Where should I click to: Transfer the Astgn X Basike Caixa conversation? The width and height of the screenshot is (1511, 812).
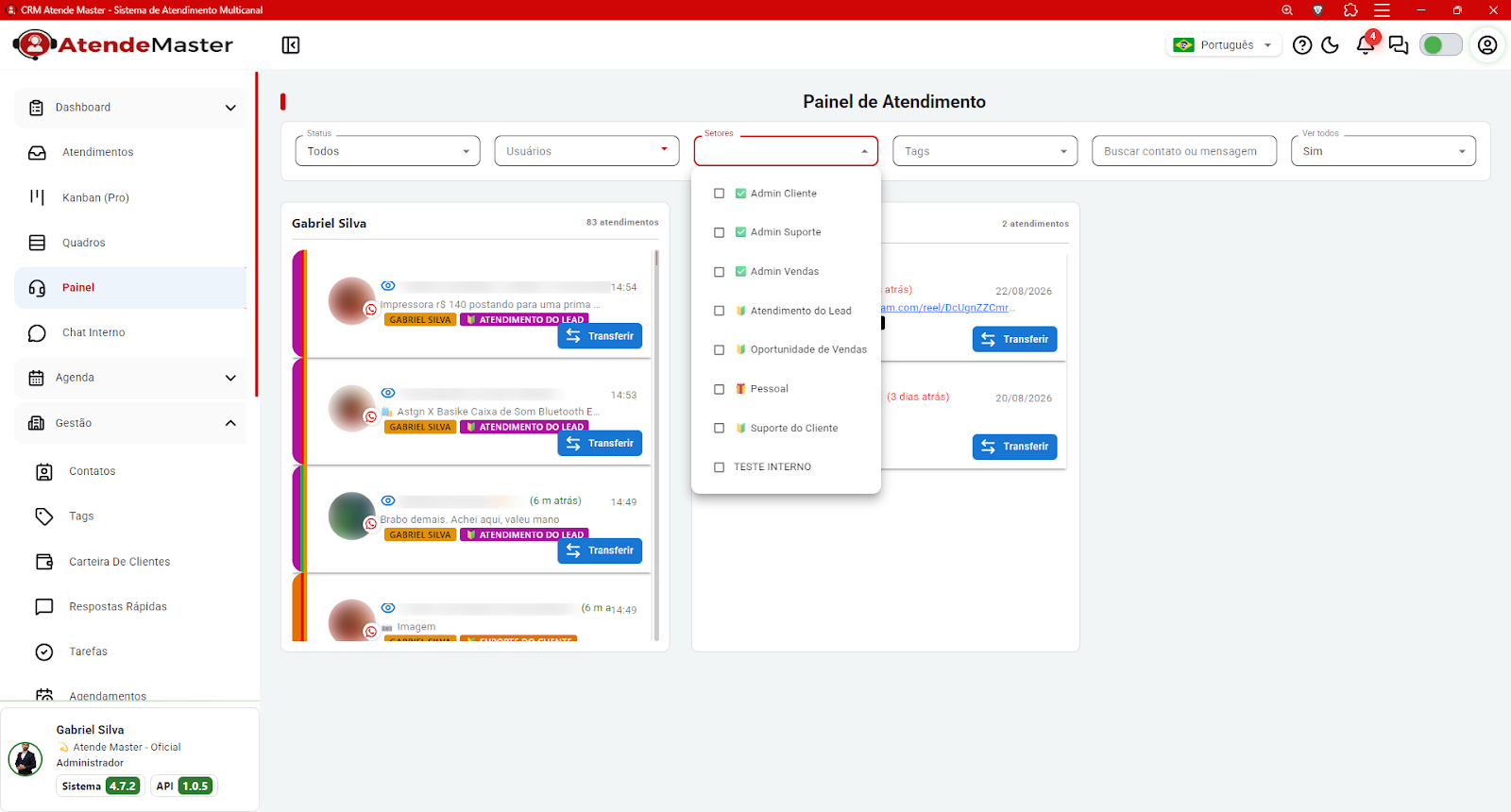coord(600,444)
